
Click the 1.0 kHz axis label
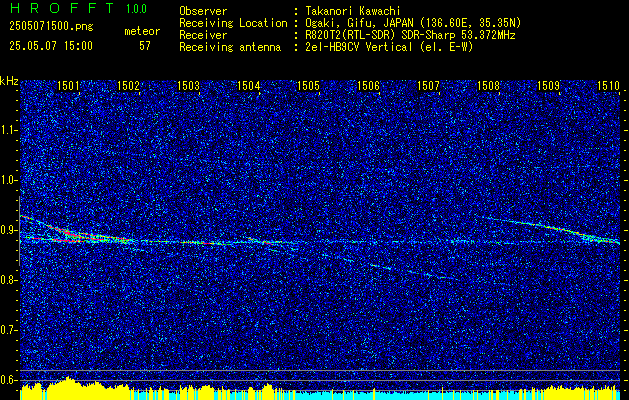(8, 181)
